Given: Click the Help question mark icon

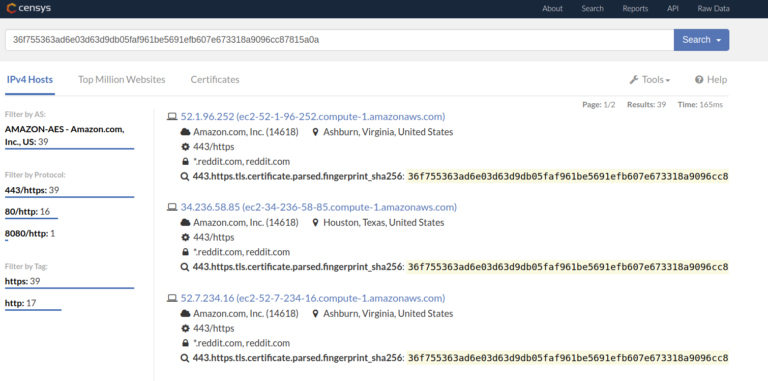Looking at the screenshot, I should (x=699, y=79).
